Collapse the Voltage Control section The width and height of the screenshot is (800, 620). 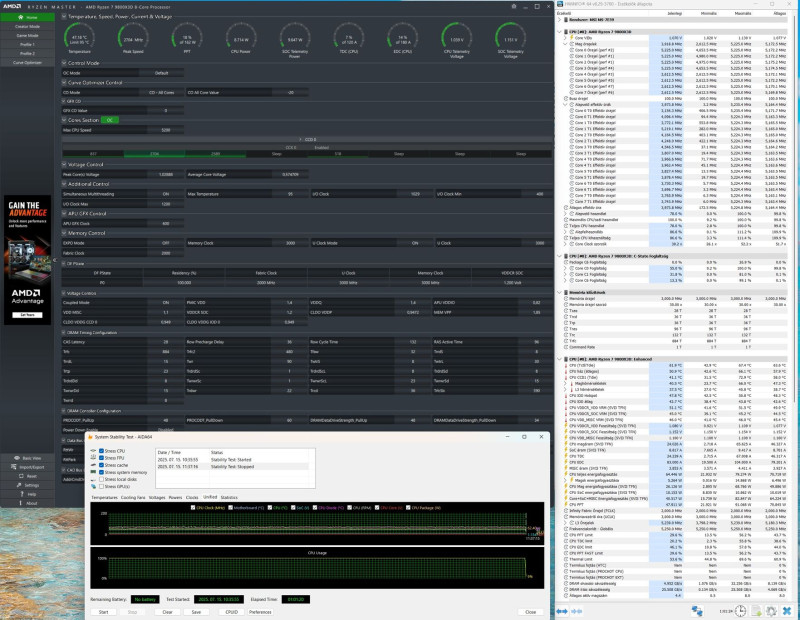[64, 165]
